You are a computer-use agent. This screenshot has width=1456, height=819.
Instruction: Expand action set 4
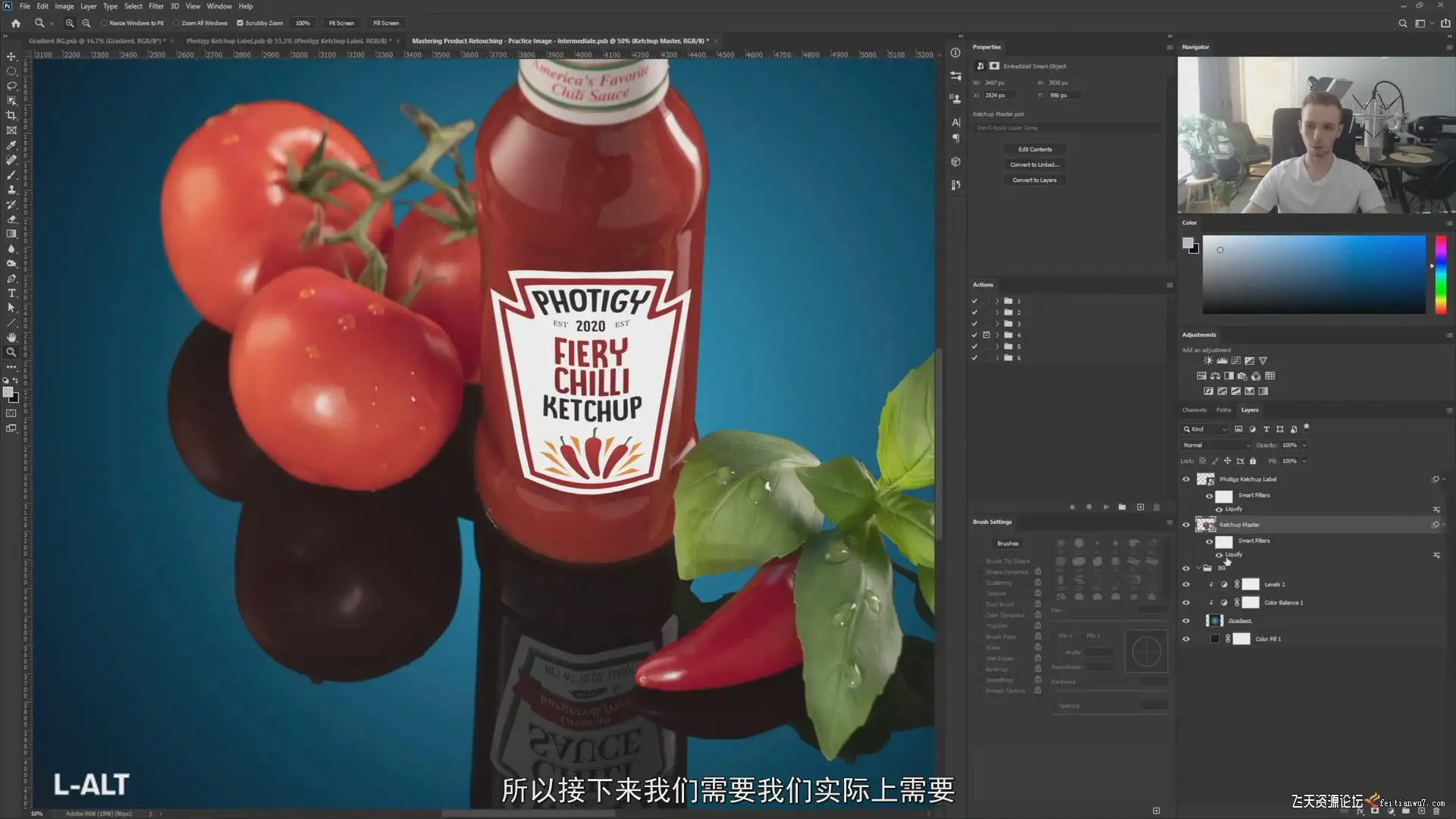(997, 335)
